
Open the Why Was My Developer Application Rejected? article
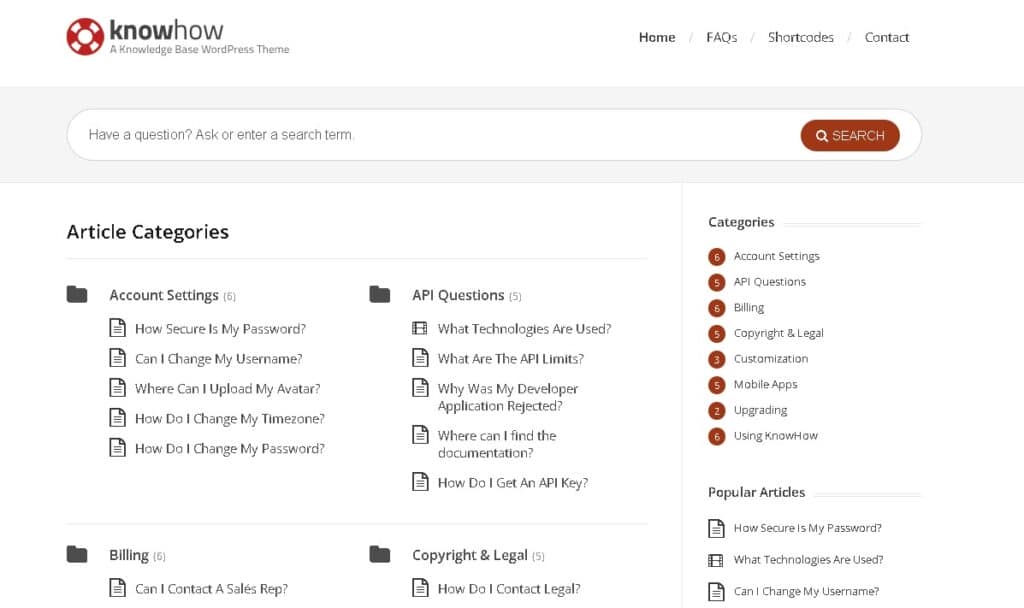coord(506,396)
